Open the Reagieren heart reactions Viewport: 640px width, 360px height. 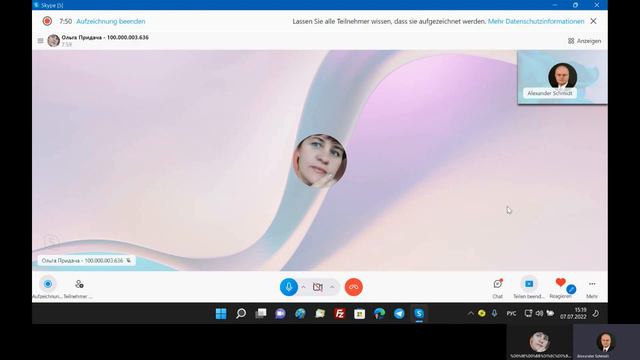click(x=560, y=282)
